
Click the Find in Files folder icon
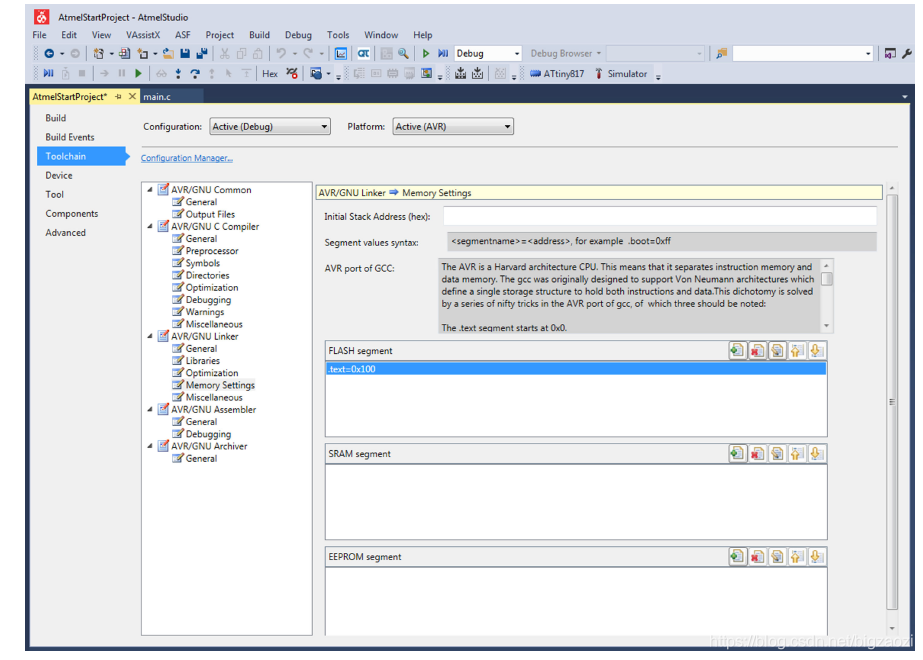point(721,54)
